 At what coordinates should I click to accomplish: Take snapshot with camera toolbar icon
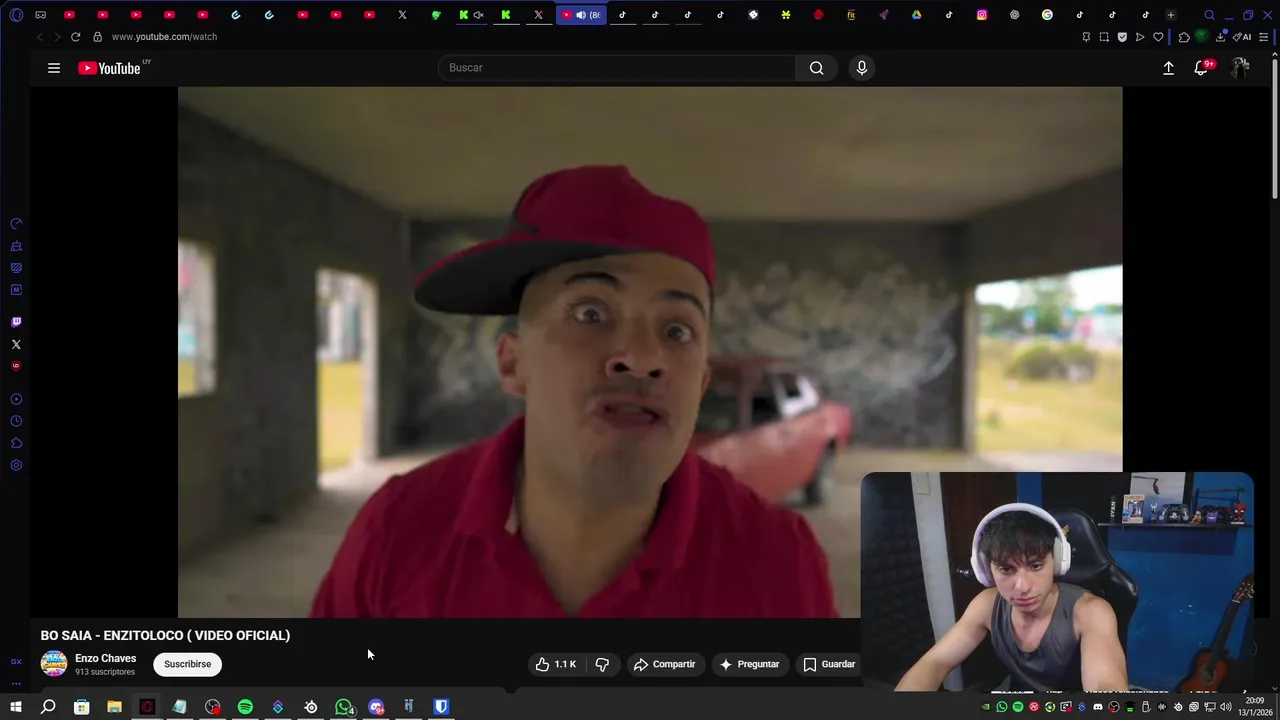1104,37
